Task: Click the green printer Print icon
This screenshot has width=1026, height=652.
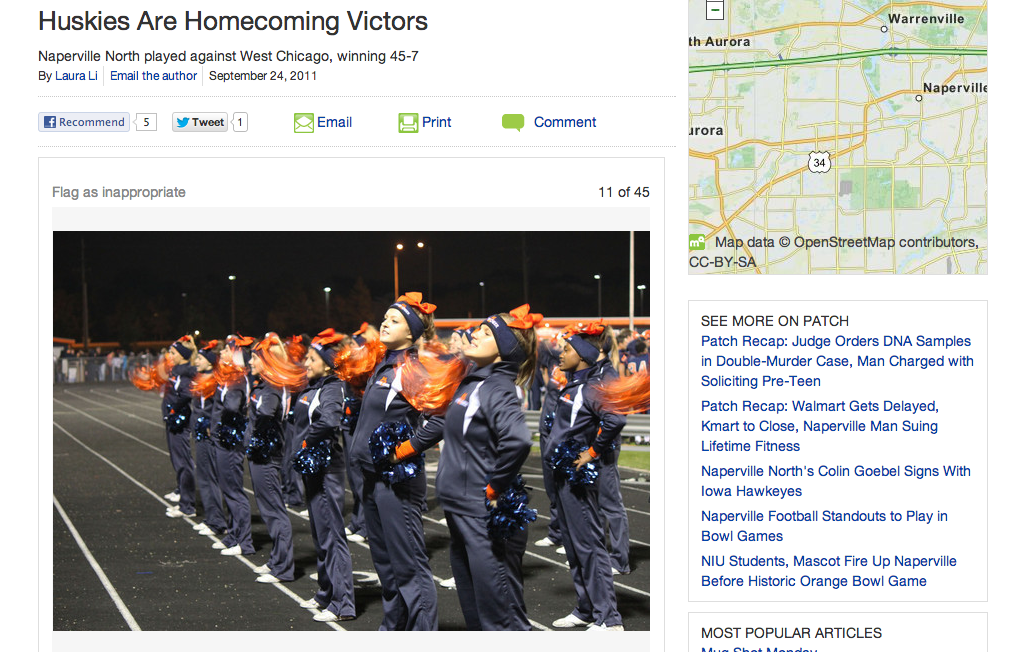Action: pos(408,122)
